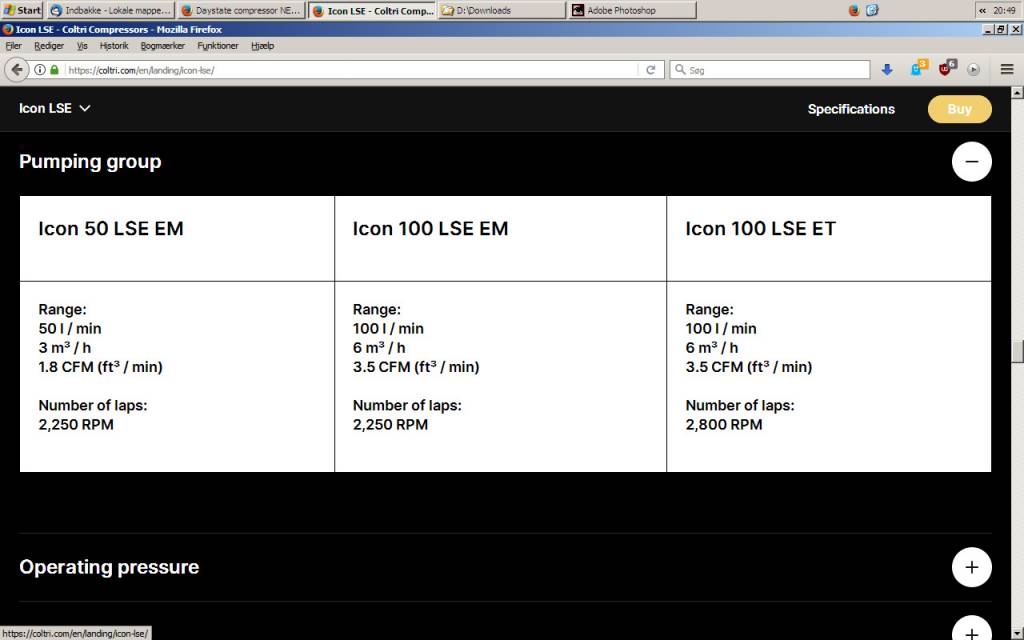This screenshot has width=1024, height=640.
Task: Click the vertical scrollbar thumb
Action: click(x=1017, y=351)
